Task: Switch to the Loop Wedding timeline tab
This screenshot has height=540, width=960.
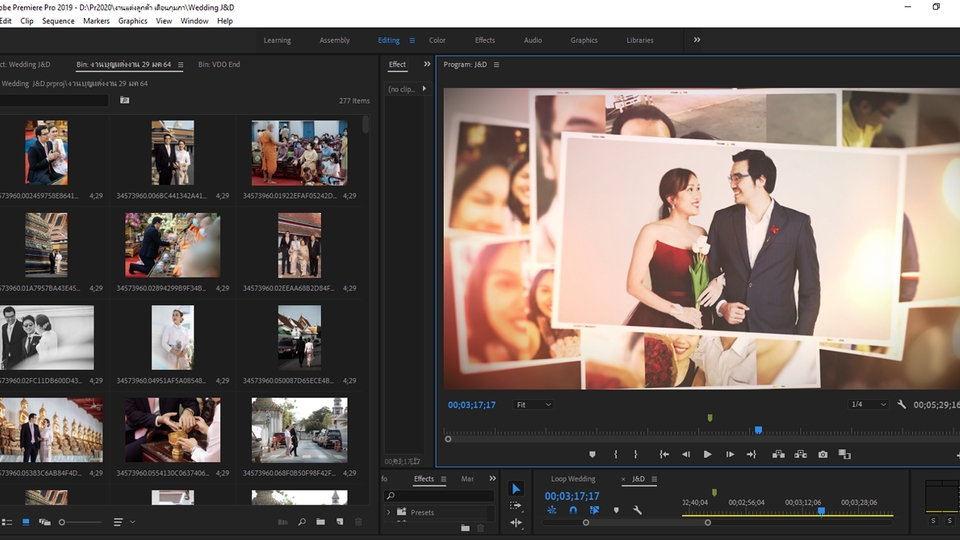Action: [572, 479]
